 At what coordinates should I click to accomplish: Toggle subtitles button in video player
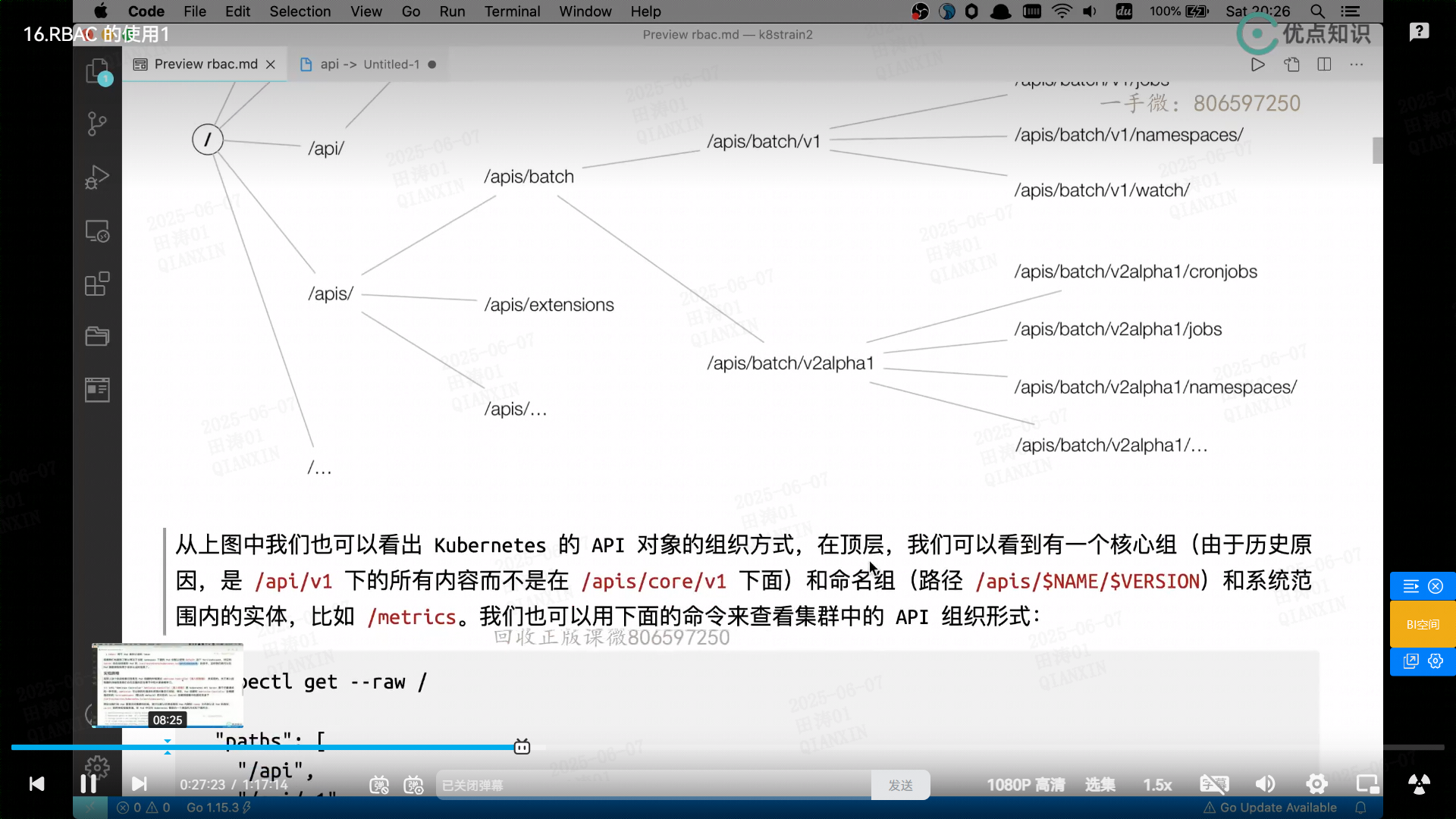(x=1214, y=784)
